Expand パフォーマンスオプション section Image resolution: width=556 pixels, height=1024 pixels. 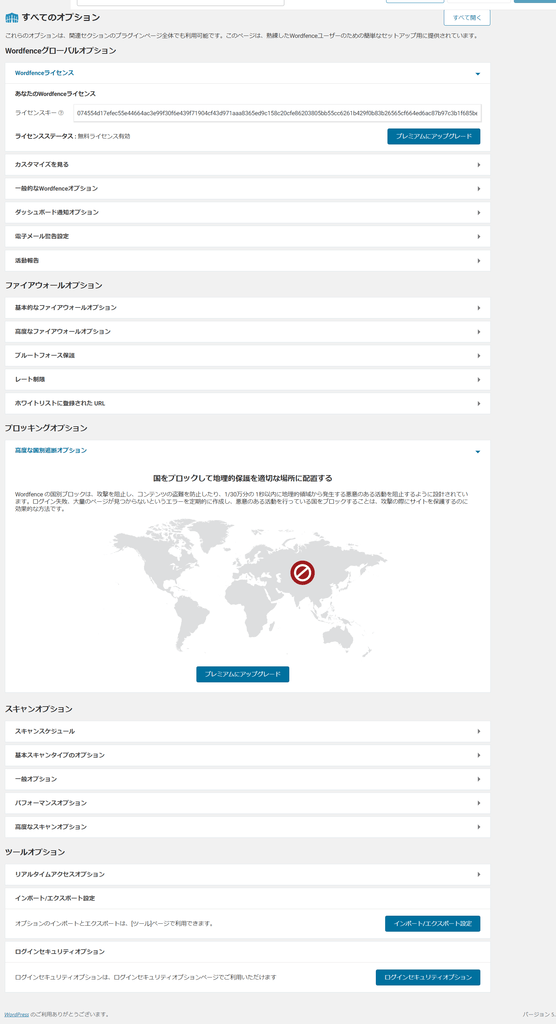[248, 803]
